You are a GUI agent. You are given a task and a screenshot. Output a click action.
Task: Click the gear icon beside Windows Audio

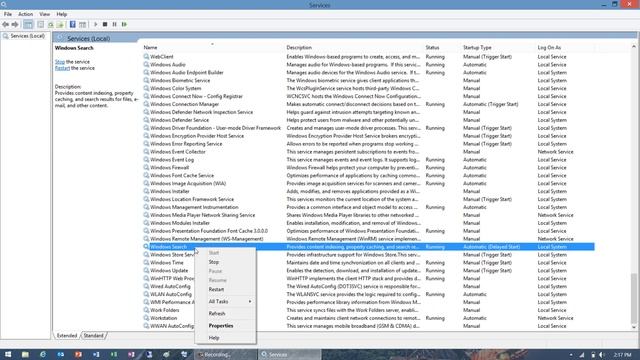[x=146, y=64]
